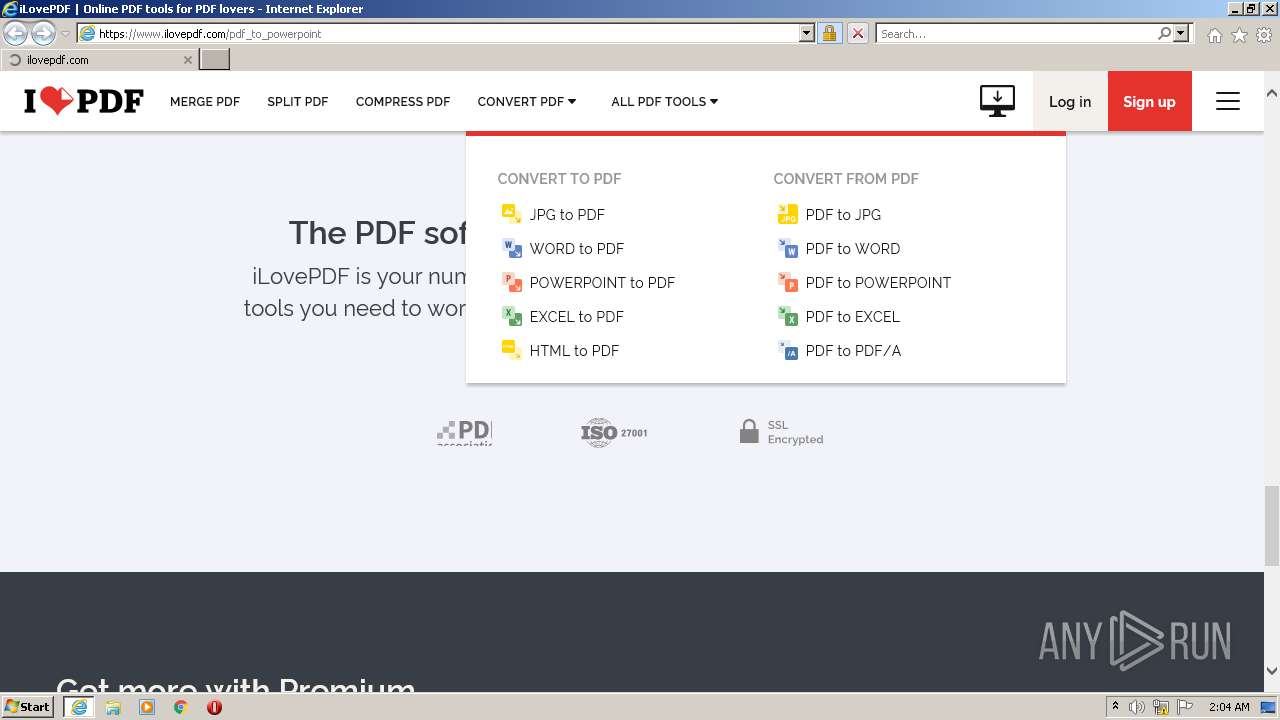Click the volume icon in system tray
The width and height of the screenshot is (1280, 720).
[x=1137, y=707]
